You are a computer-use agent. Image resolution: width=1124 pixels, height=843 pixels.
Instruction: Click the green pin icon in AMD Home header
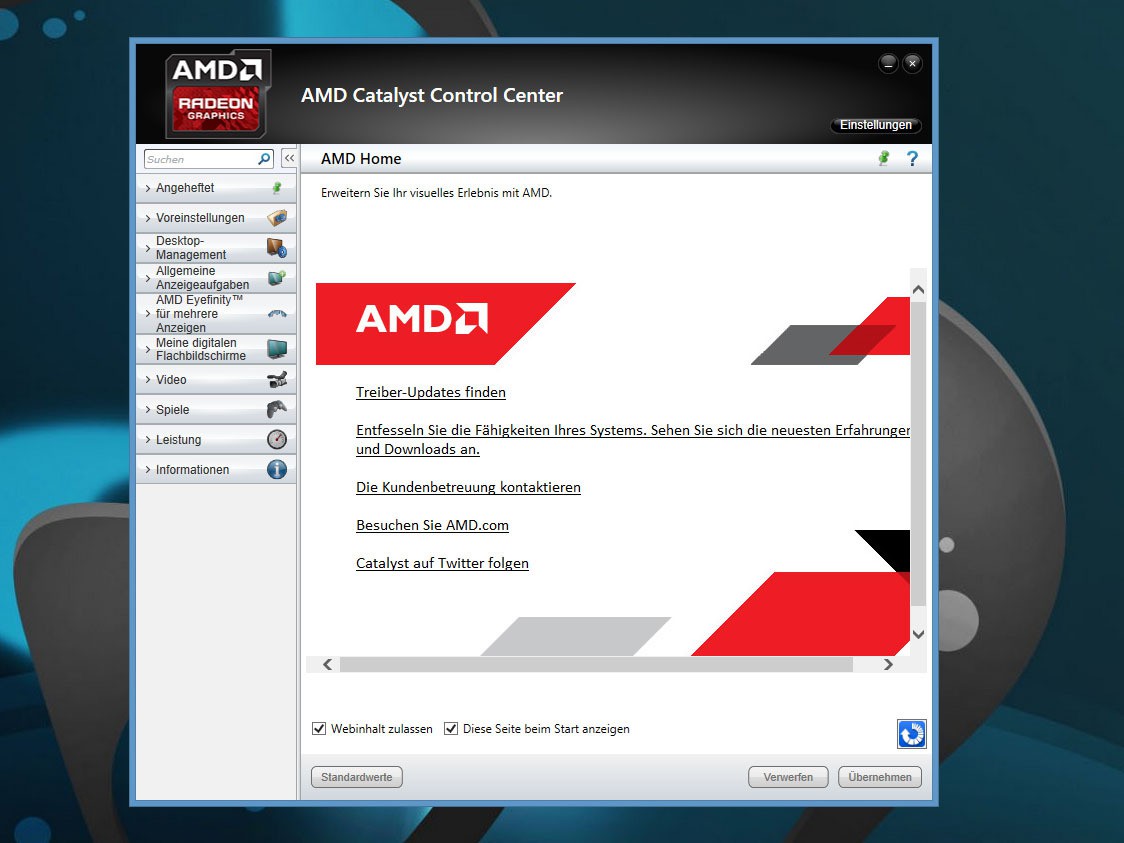tap(883, 158)
